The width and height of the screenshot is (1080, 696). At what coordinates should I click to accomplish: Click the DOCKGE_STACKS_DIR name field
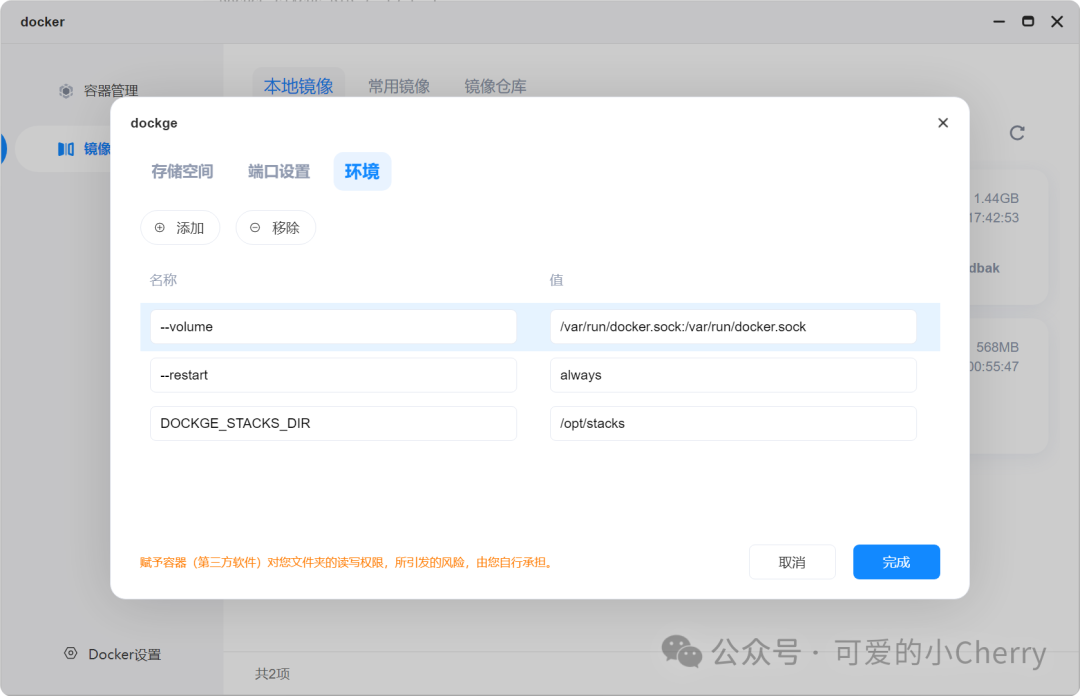tap(333, 423)
